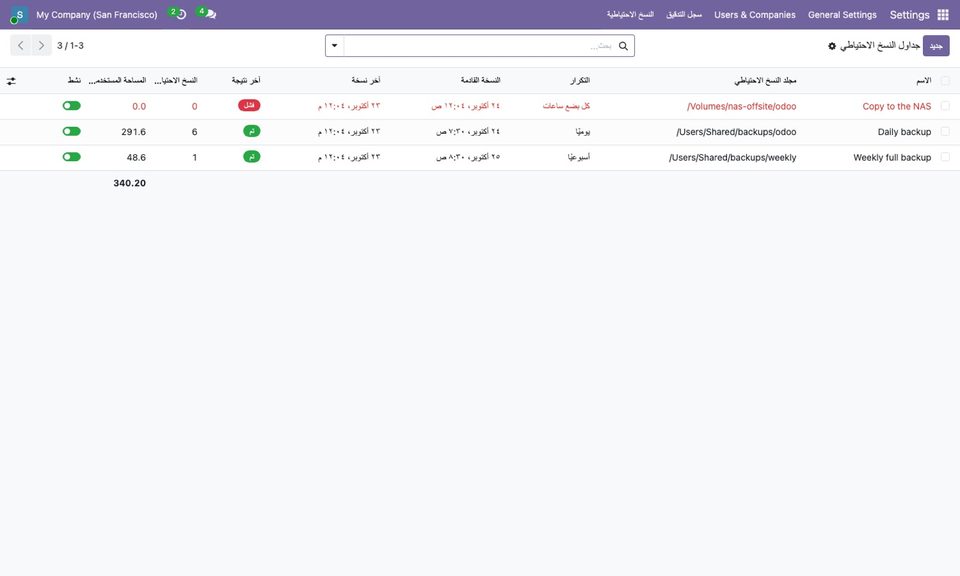This screenshot has height=576, width=960.
Task: Toggle active switch for Copy to the NAS
Action: (x=72, y=105)
